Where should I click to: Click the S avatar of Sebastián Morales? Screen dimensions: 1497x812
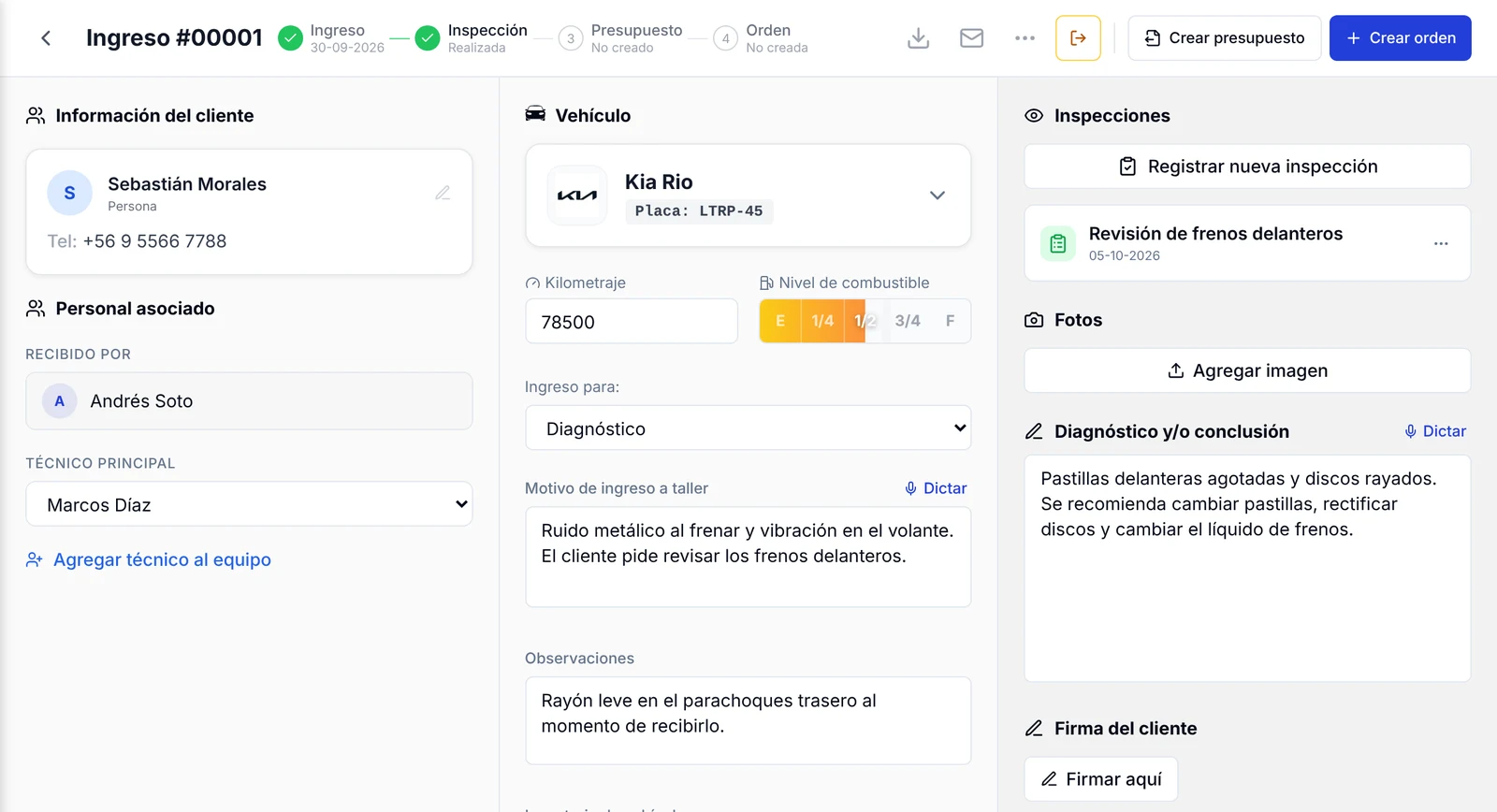[69, 193]
